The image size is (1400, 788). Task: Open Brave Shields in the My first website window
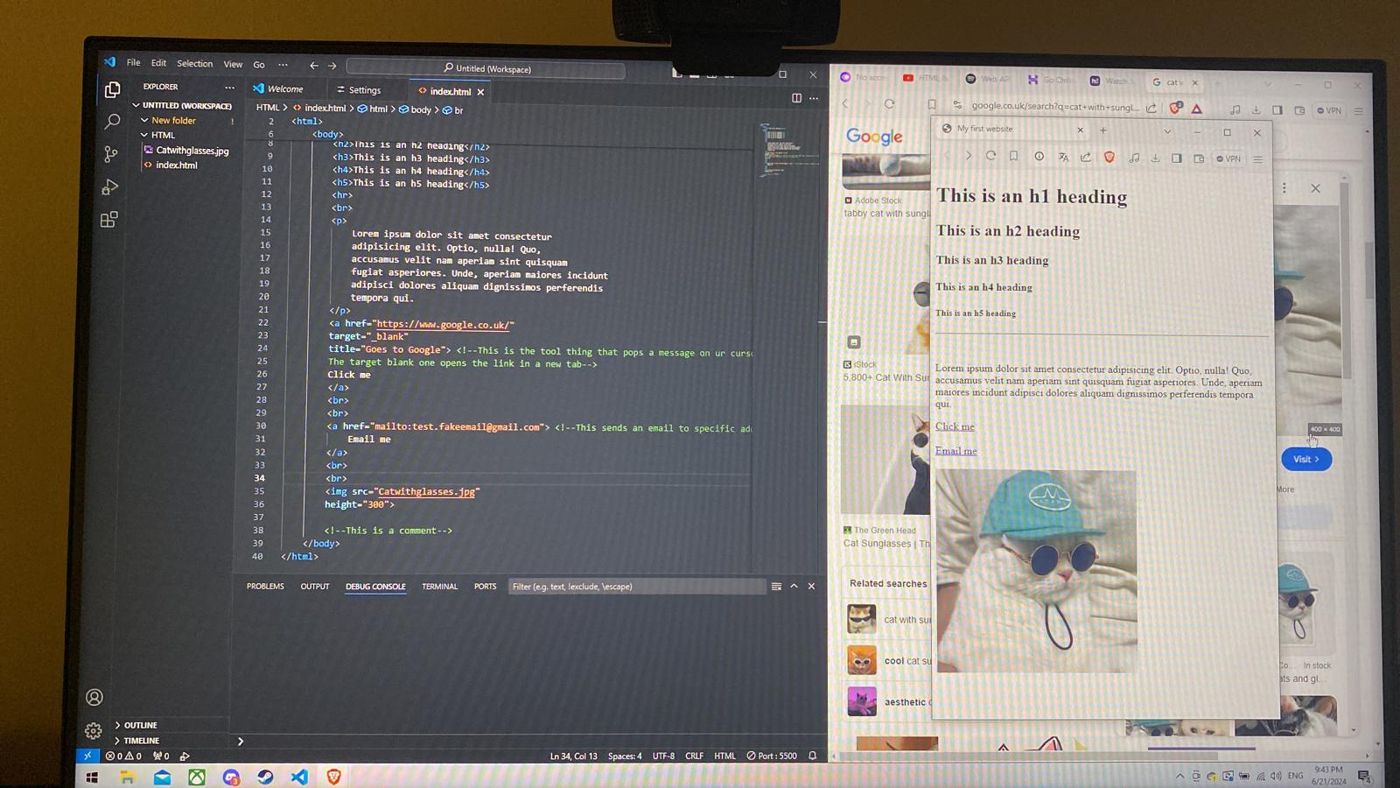(x=1109, y=157)
